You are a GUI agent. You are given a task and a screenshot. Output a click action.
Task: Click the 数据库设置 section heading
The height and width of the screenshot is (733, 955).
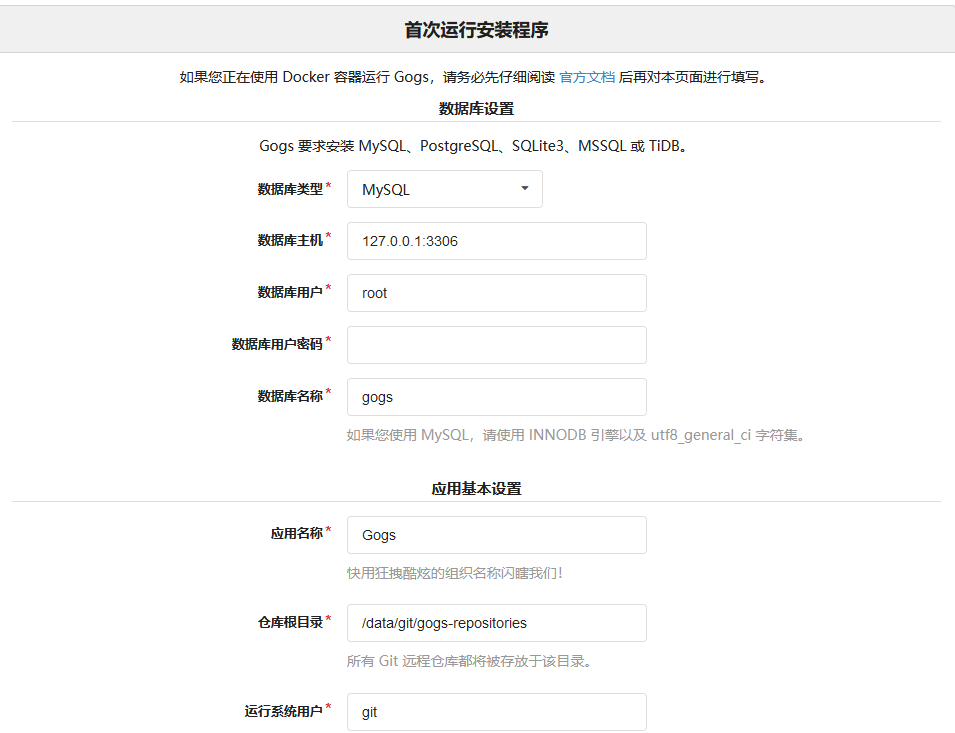(476, 109)
